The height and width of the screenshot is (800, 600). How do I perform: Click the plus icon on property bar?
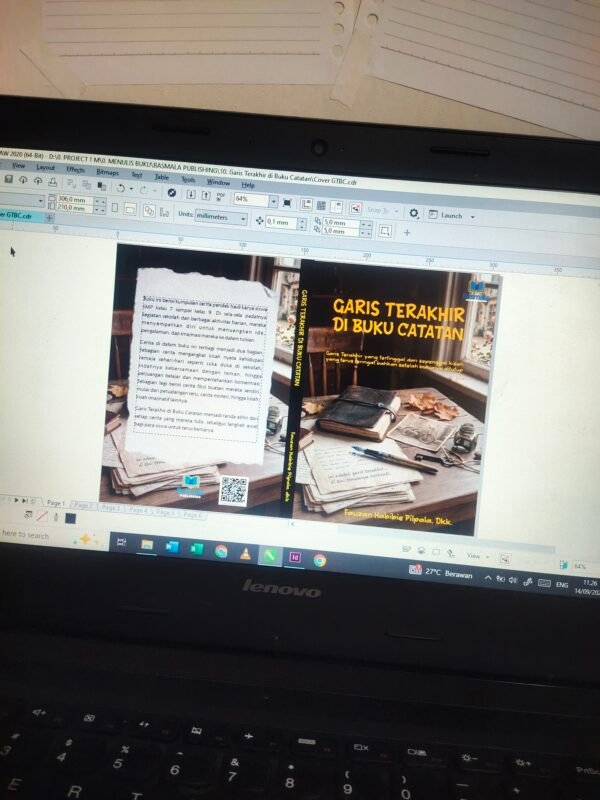(x=407, y=233)
